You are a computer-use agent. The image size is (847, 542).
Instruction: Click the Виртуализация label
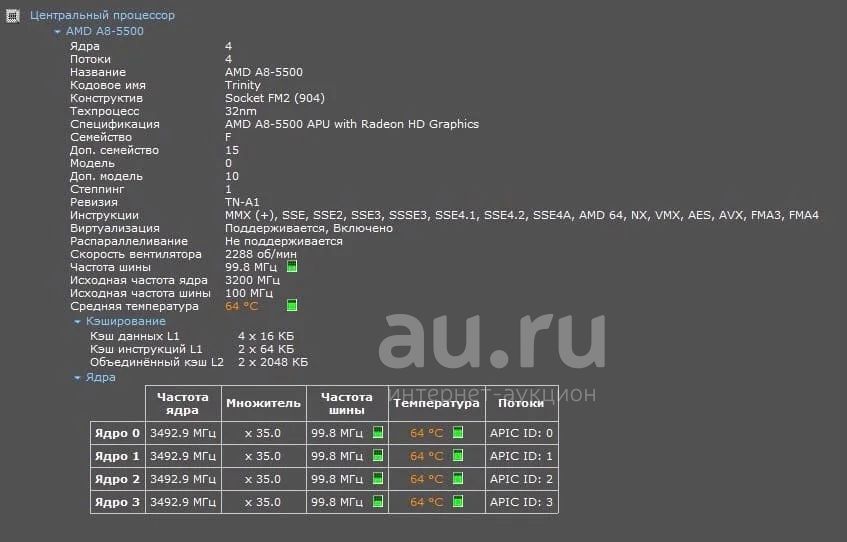coord(115,227)
